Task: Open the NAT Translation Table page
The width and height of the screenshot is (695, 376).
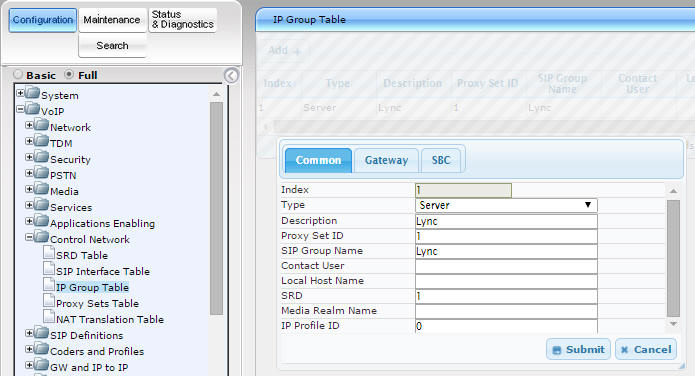Action: (110, 319)
